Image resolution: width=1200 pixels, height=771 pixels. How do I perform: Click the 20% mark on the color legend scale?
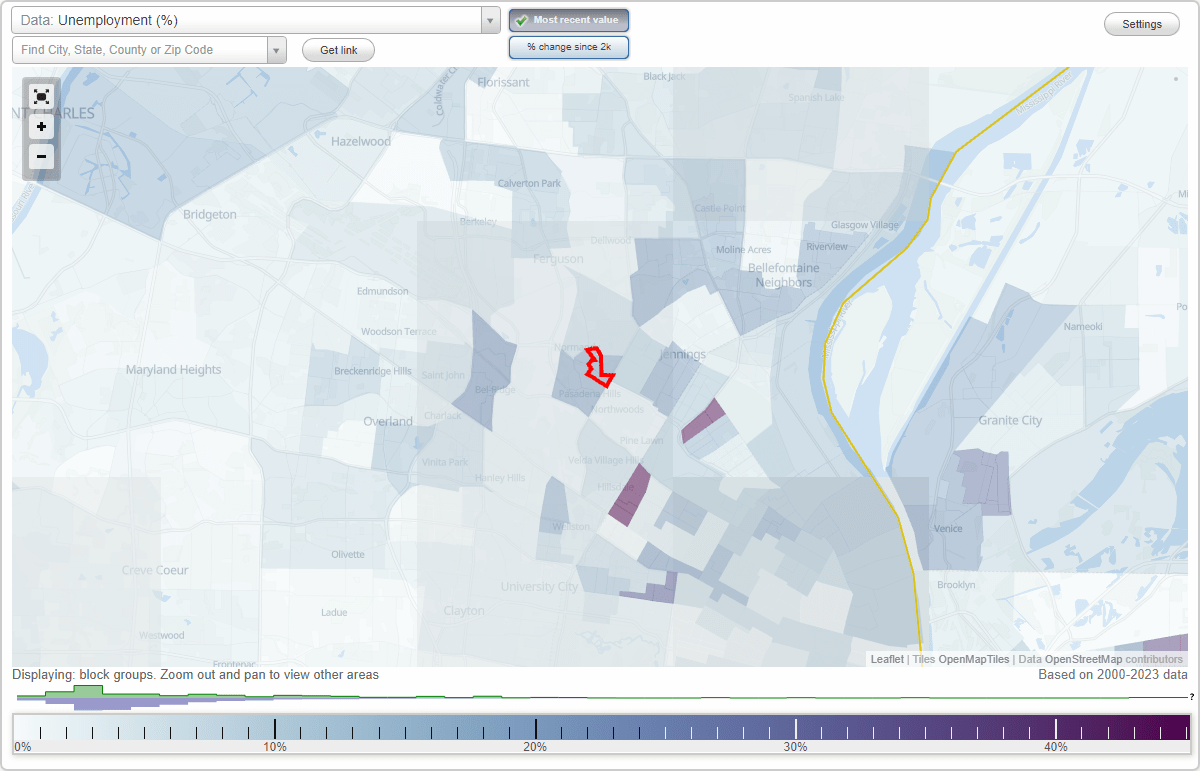(x=537, y=728)
